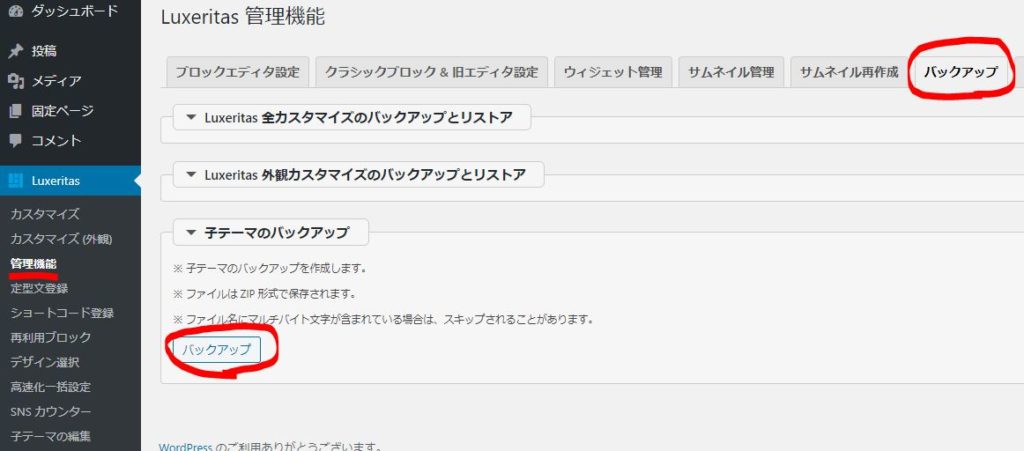Switch to バックアップ tab
Image resolution: width=1024 pixels, height=451 pixels.
pos(961,72)
